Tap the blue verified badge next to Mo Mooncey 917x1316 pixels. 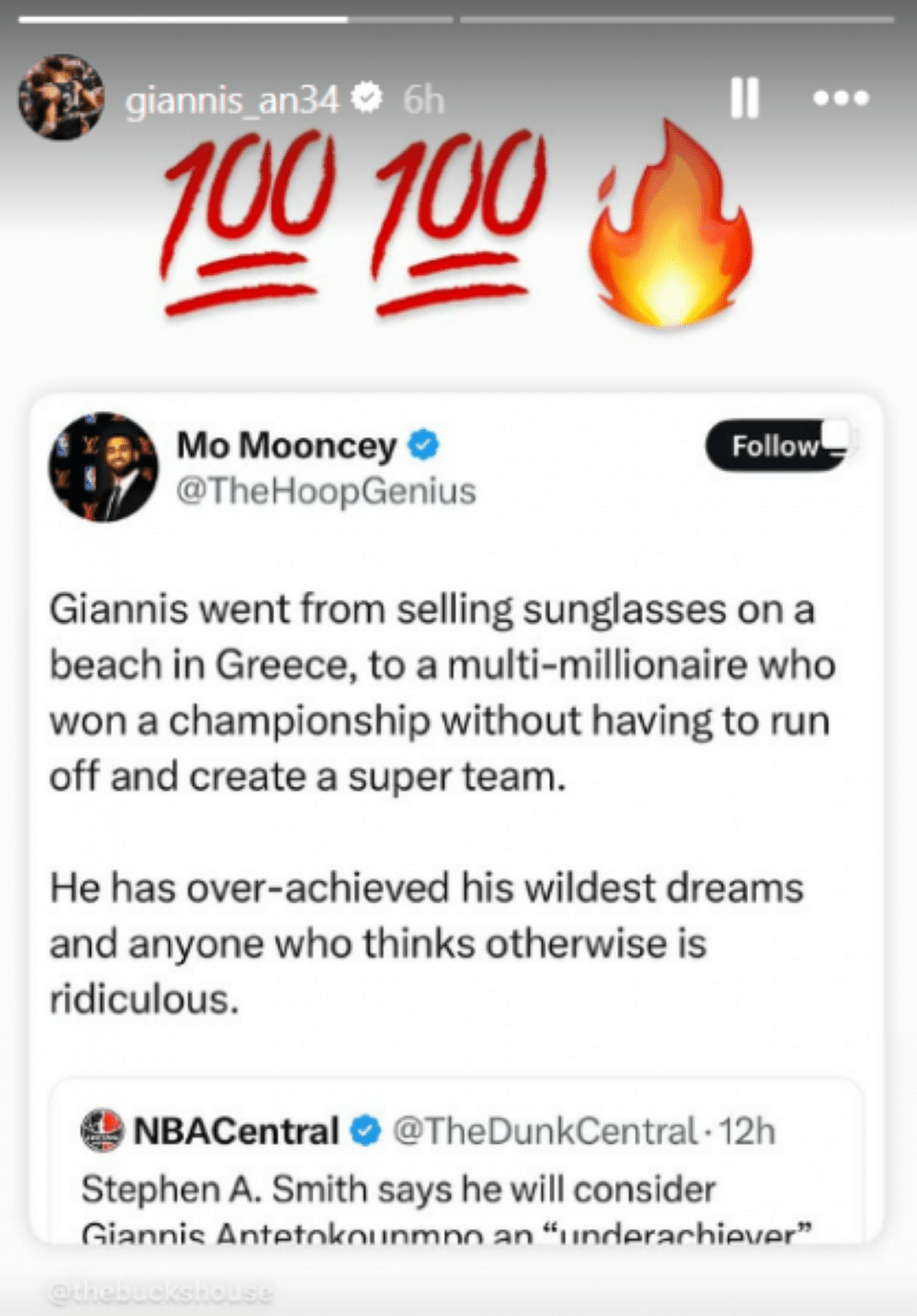tap(423, 445)
